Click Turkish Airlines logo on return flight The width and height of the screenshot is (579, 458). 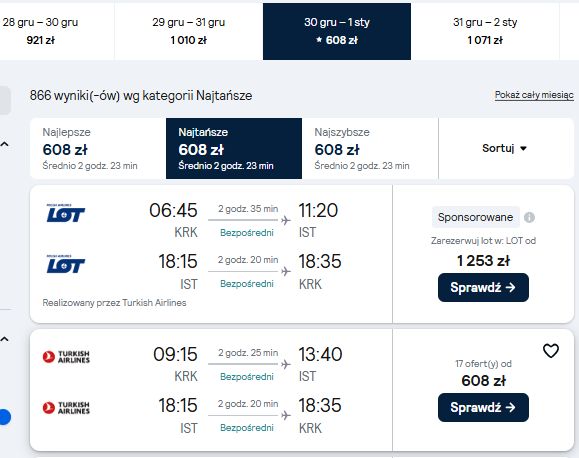[x=66, y=408]
